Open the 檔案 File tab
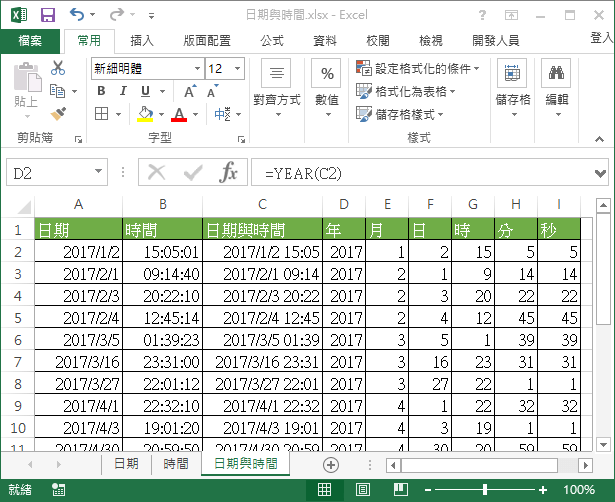The image size is (615, 502). pyautogui.click(x=30, y=40)
